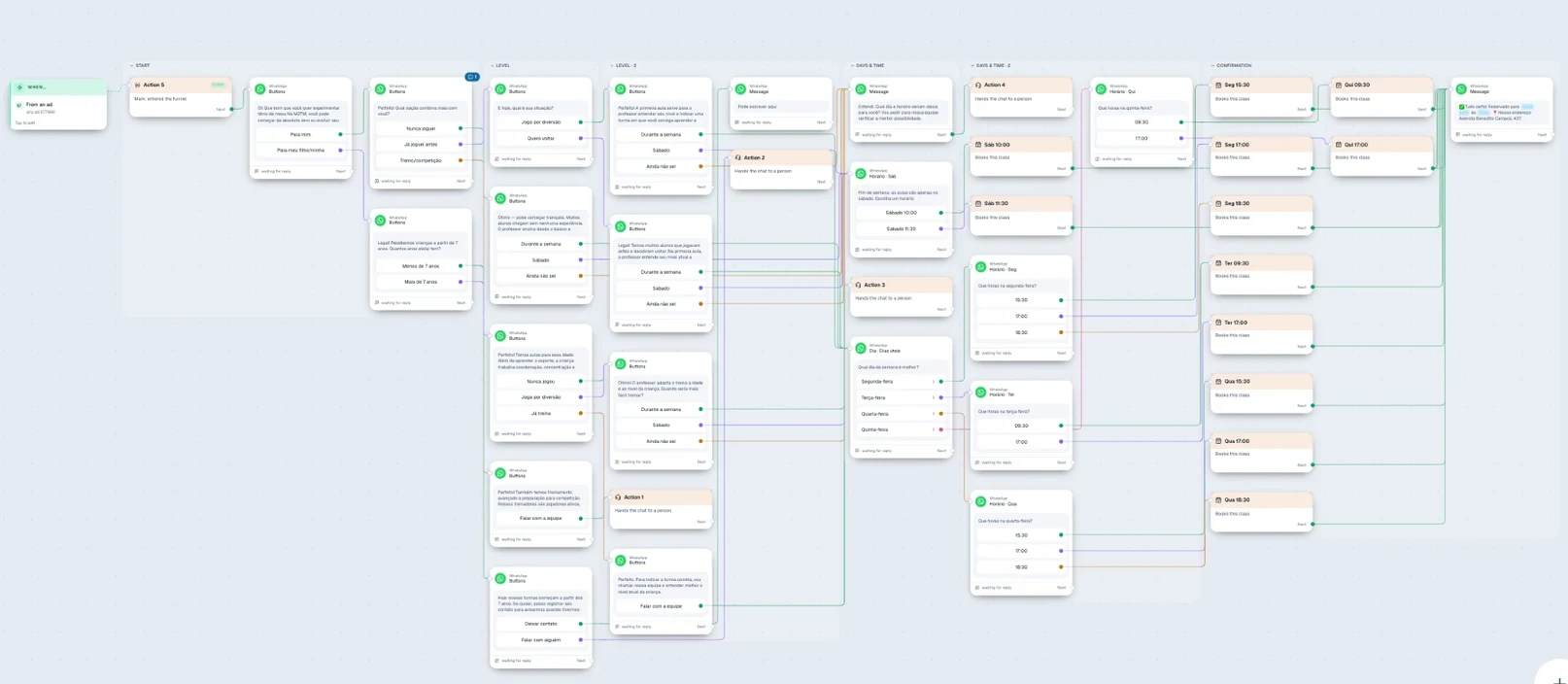Collapse the CONFIRMATION group
This screenshot has width=1568, height=684.
[1212, 66]
